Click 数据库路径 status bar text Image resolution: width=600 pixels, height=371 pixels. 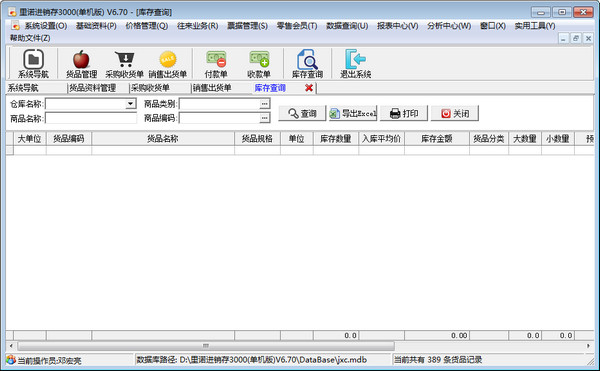[x=251, y=360]
